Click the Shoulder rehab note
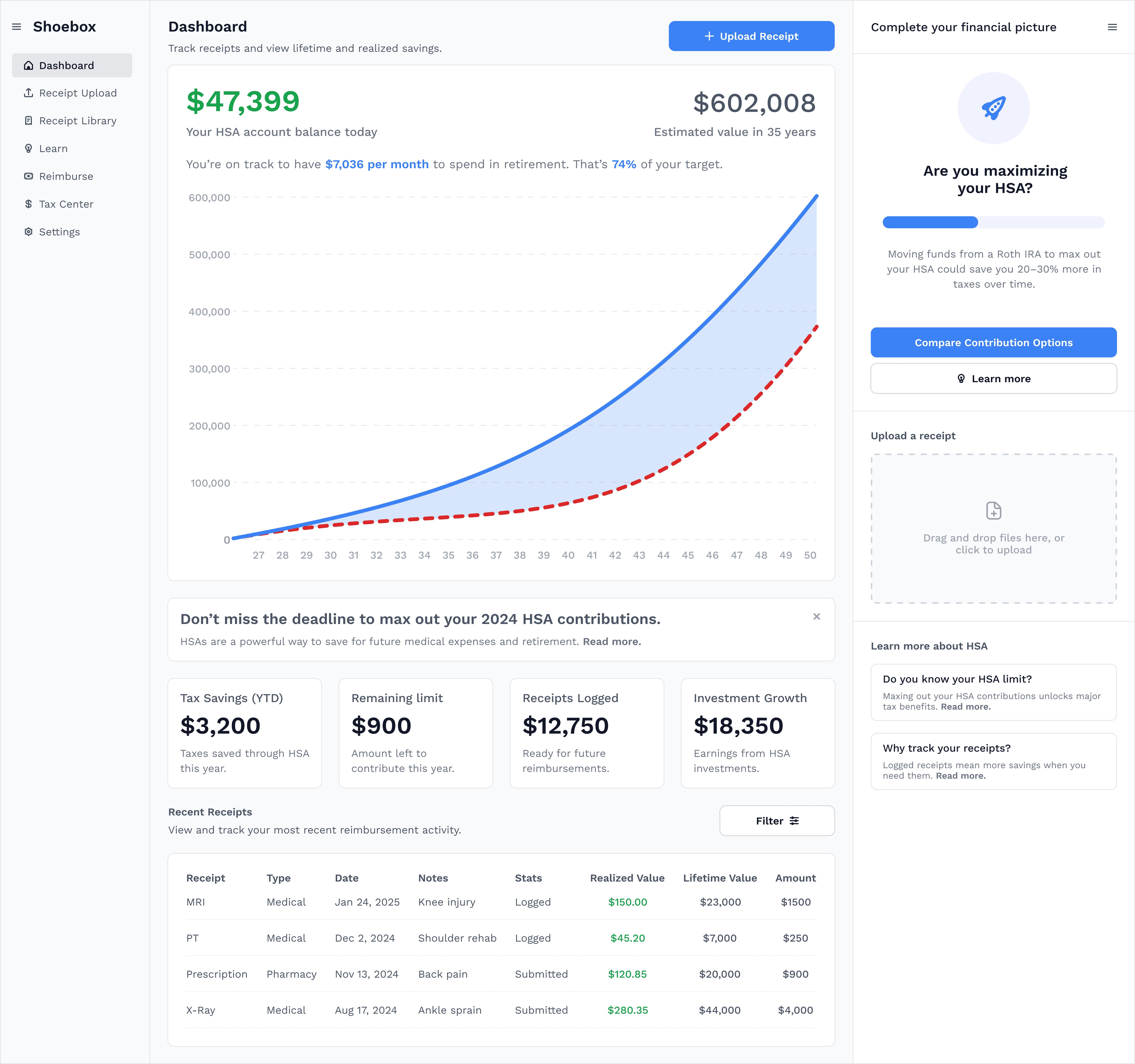The width and height of the screenshot is (1135, 1064). pos(457,938)
